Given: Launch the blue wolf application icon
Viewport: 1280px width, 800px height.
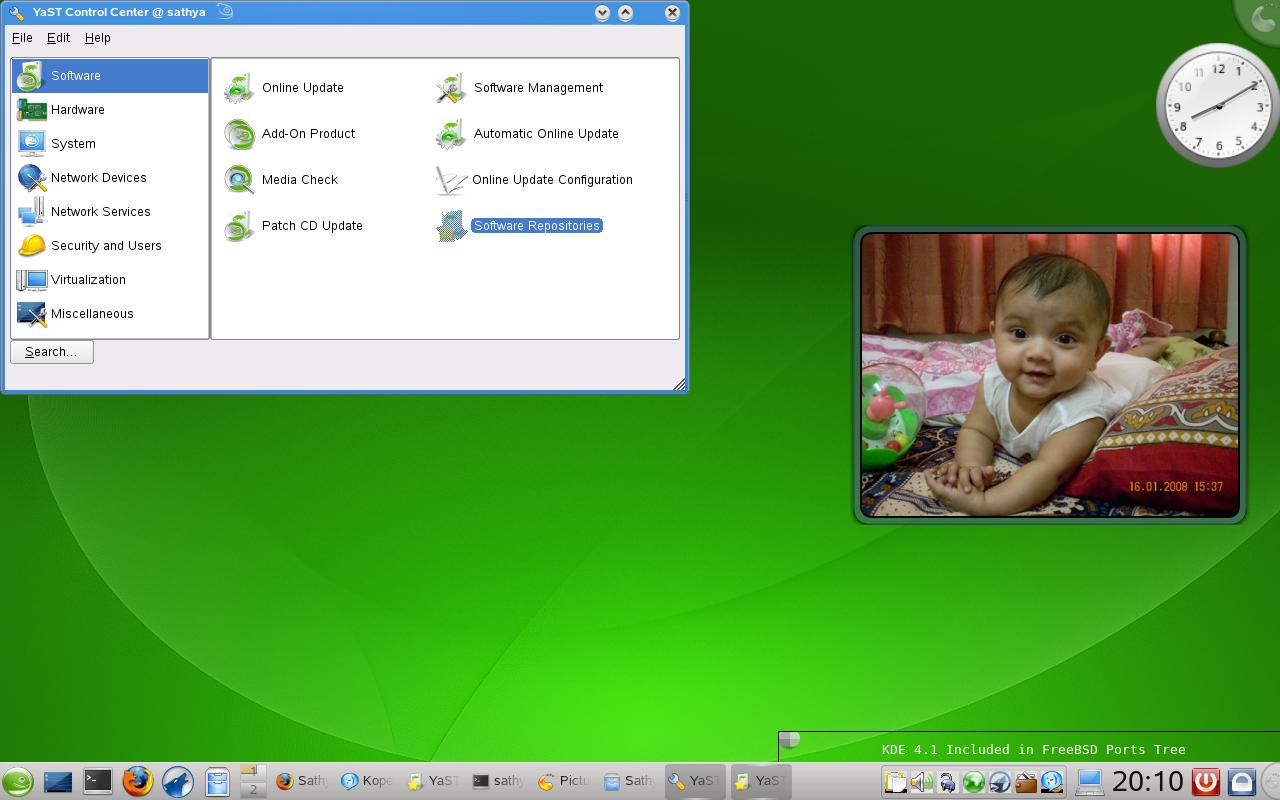Looking at the screenshot, I should (178, 781).
